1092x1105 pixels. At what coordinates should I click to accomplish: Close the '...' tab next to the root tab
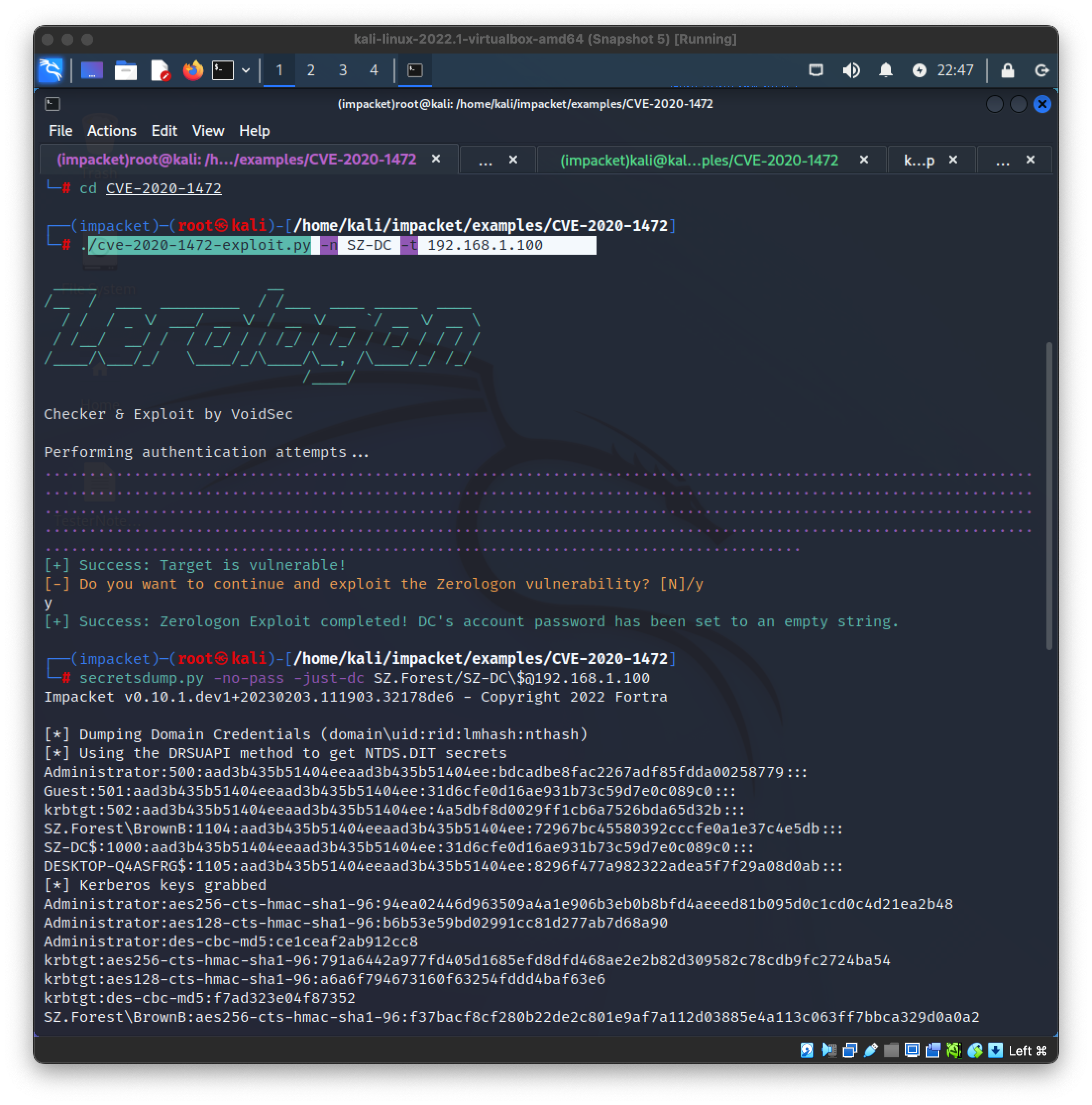[513, 160]
